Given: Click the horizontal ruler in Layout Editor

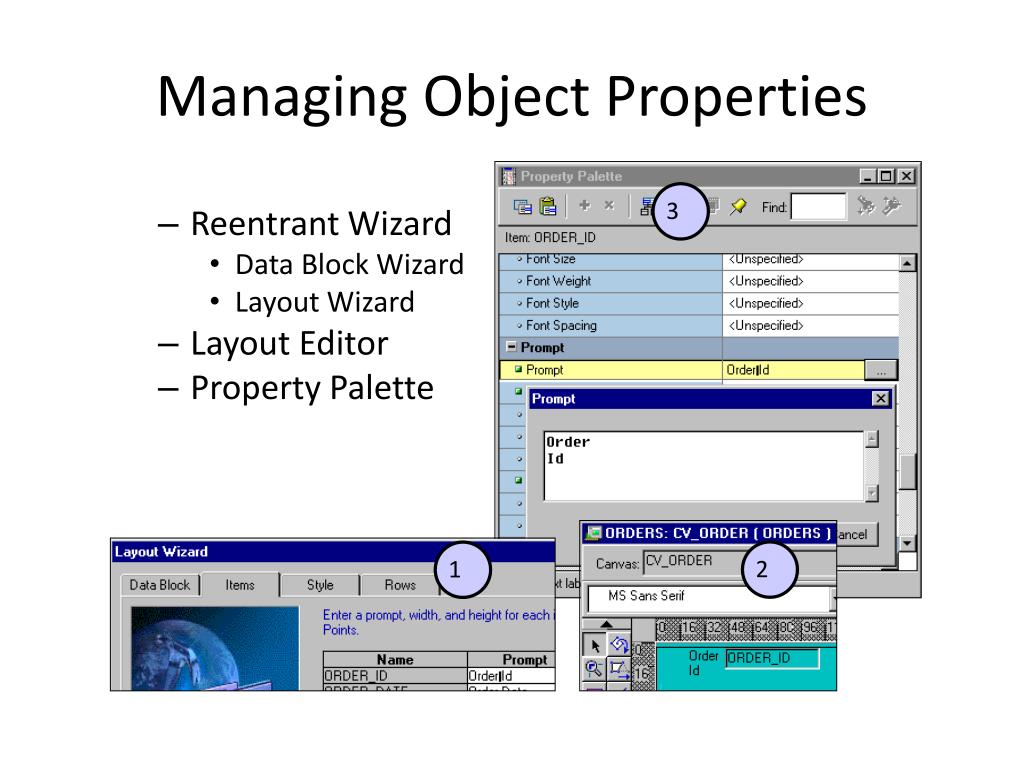Looking at the screenshot, I should pos(746,628).
